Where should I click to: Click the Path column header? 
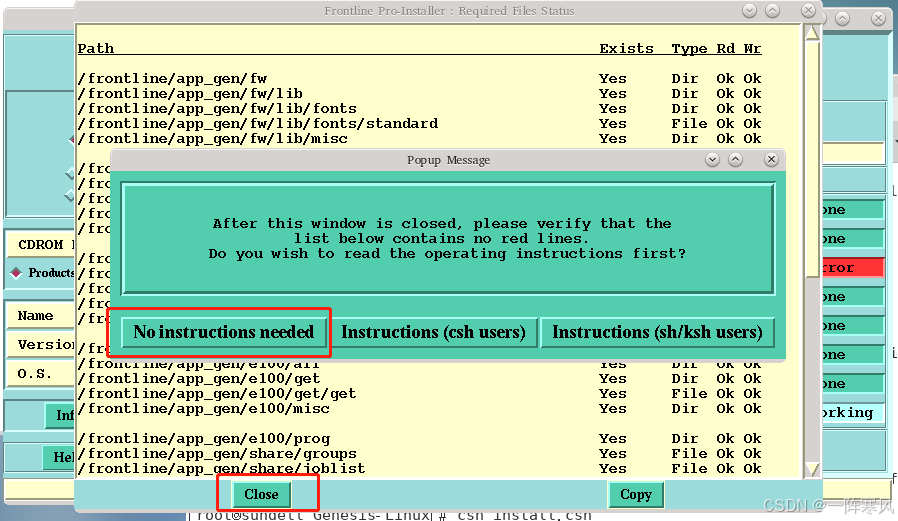click(x=96, y=49)
